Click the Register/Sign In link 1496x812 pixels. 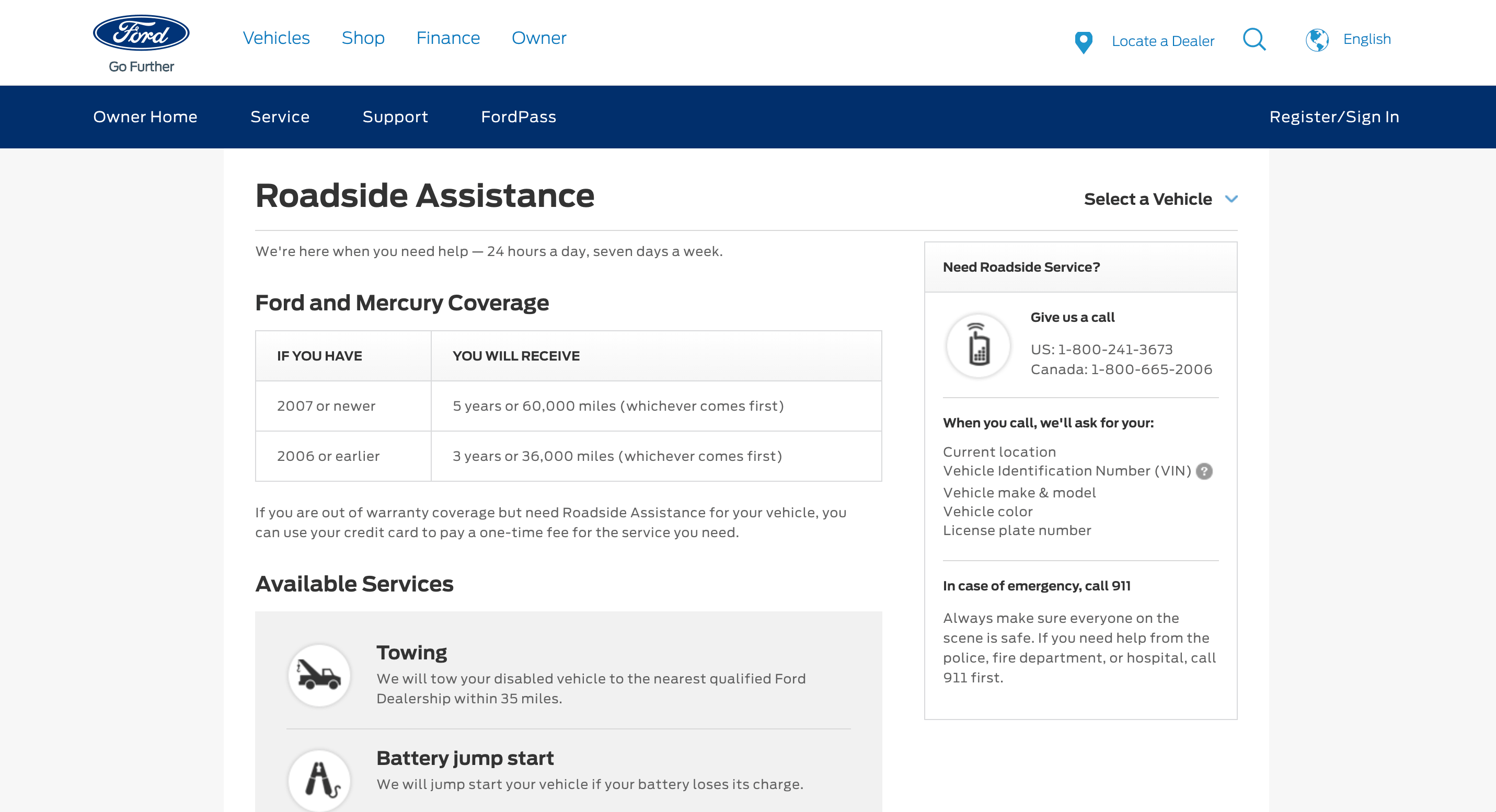1334,117
